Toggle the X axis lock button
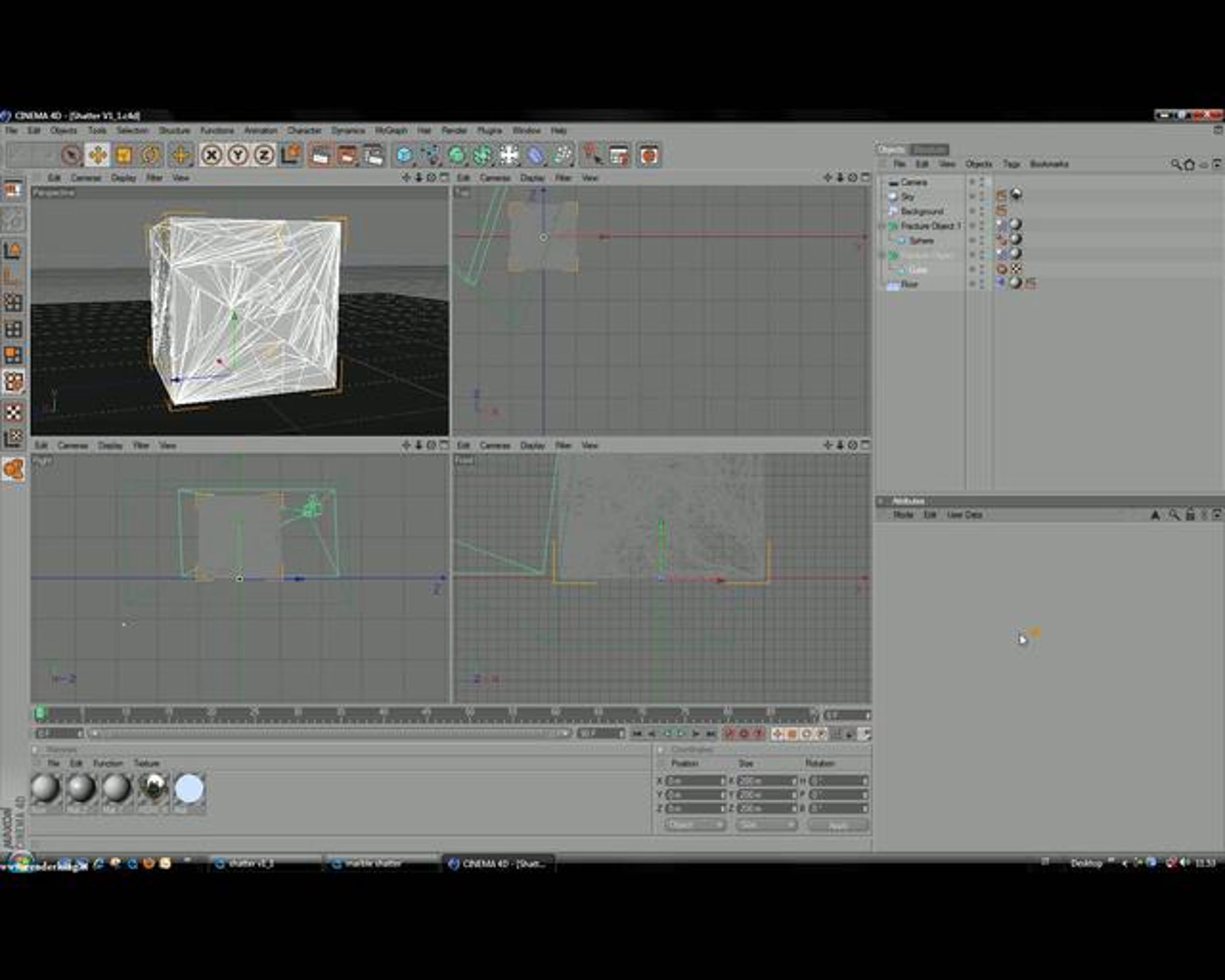Viewport: 1225px width, 980px height. [x=211, y=155]
